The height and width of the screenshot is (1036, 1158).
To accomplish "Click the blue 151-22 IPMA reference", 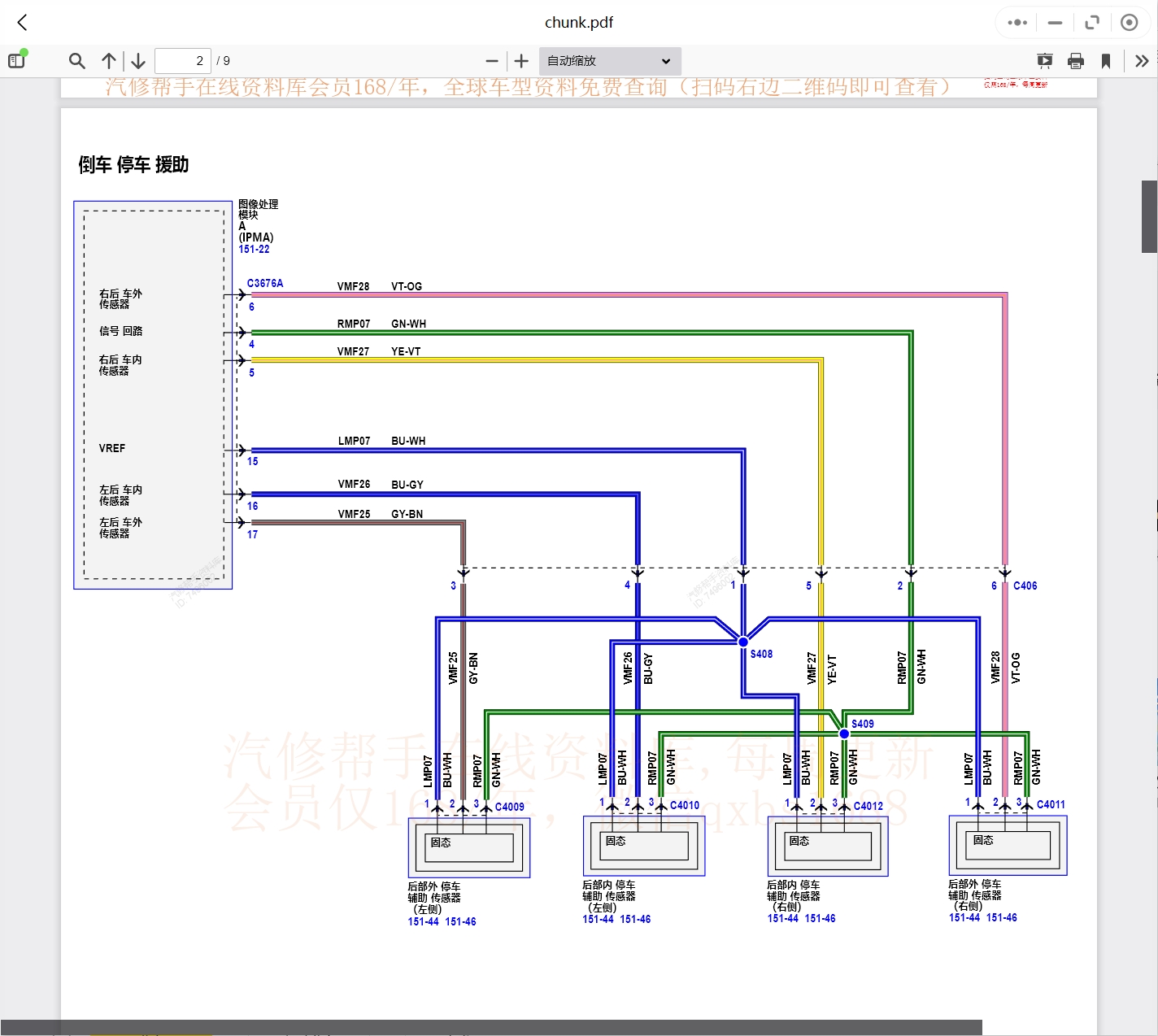I will (x=255, y=249).
